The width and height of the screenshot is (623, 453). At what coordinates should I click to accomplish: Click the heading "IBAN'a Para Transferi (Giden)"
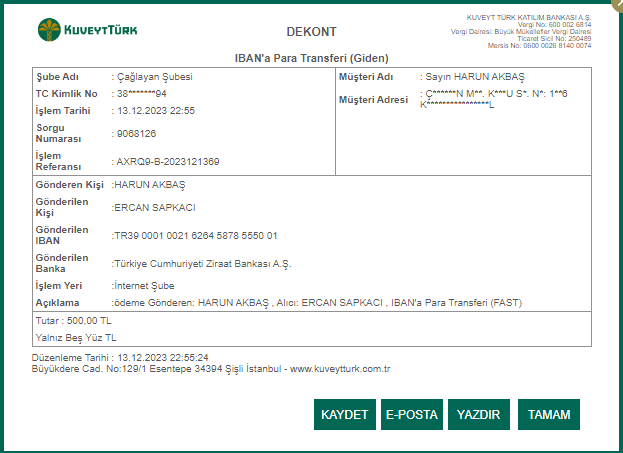click(312, 58)
